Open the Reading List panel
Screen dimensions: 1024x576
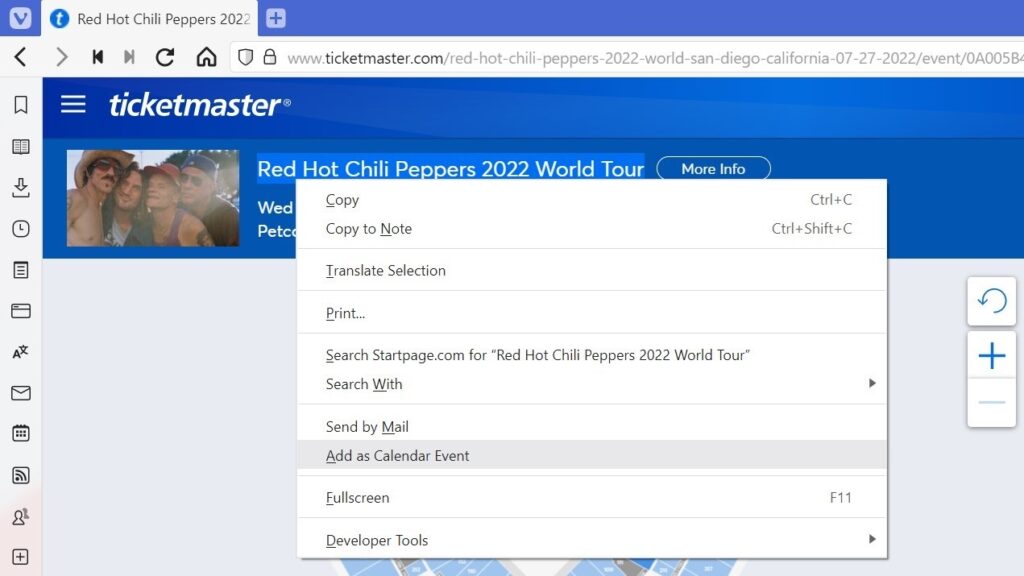21,146
